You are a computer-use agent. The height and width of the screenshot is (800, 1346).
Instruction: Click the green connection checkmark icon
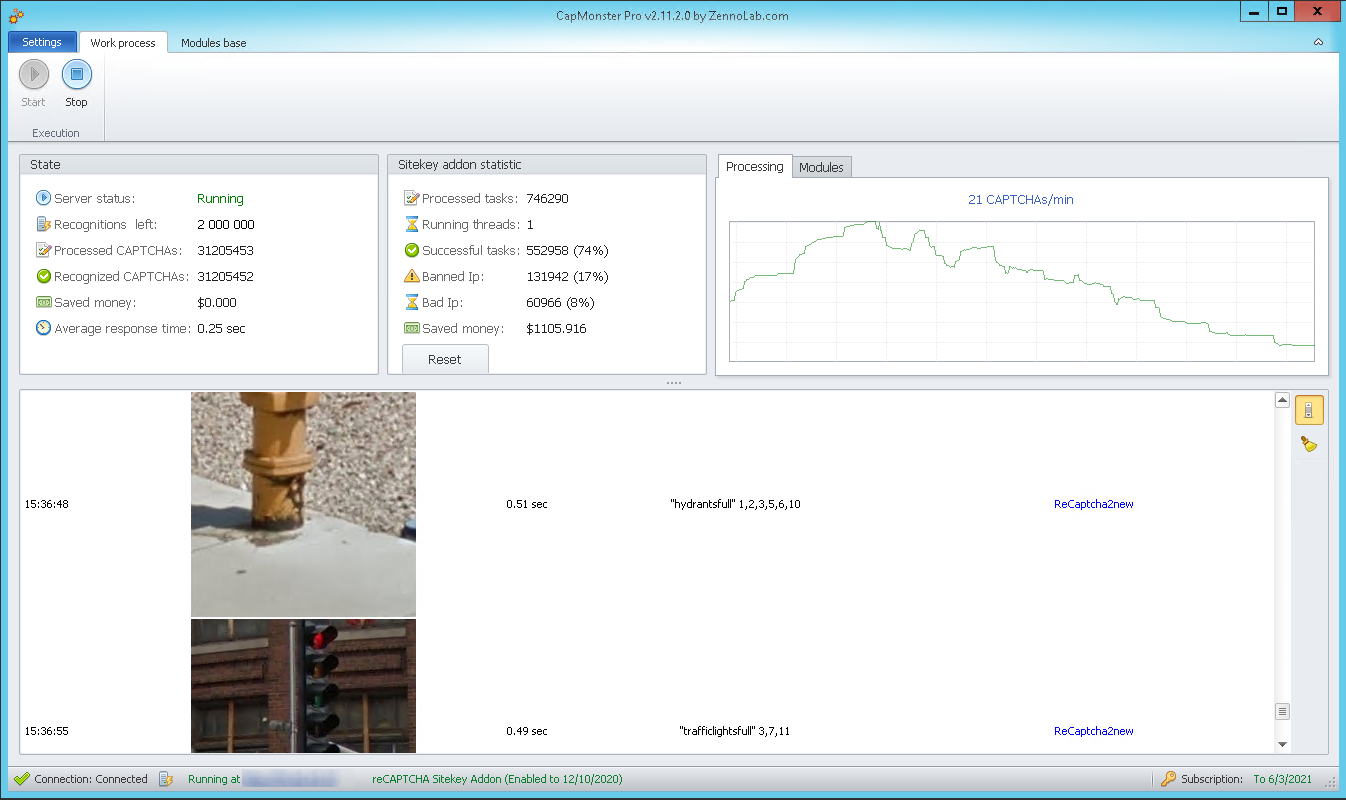tap(22, 779)
